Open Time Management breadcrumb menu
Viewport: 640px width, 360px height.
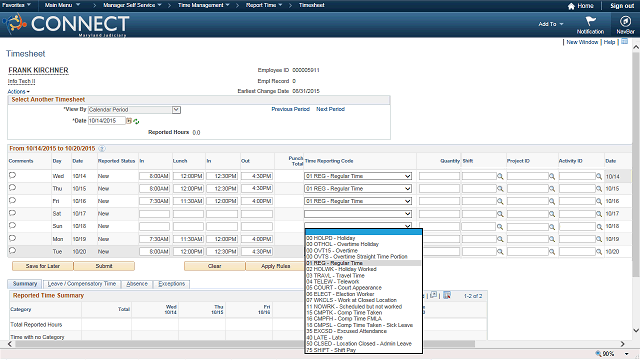[204, 5]
